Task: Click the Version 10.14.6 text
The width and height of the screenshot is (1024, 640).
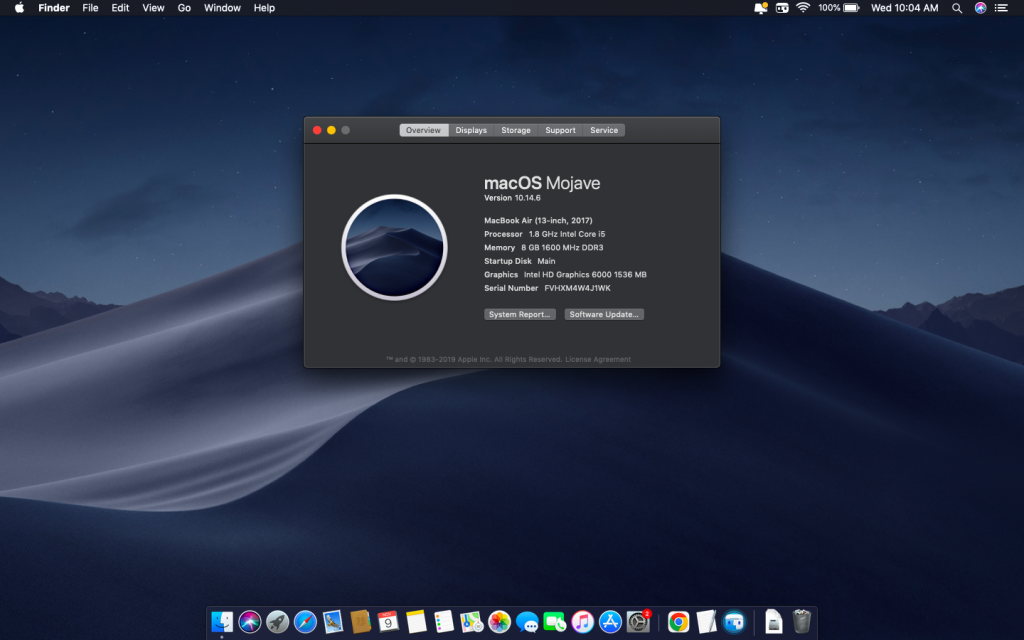Action: (512, 198)
